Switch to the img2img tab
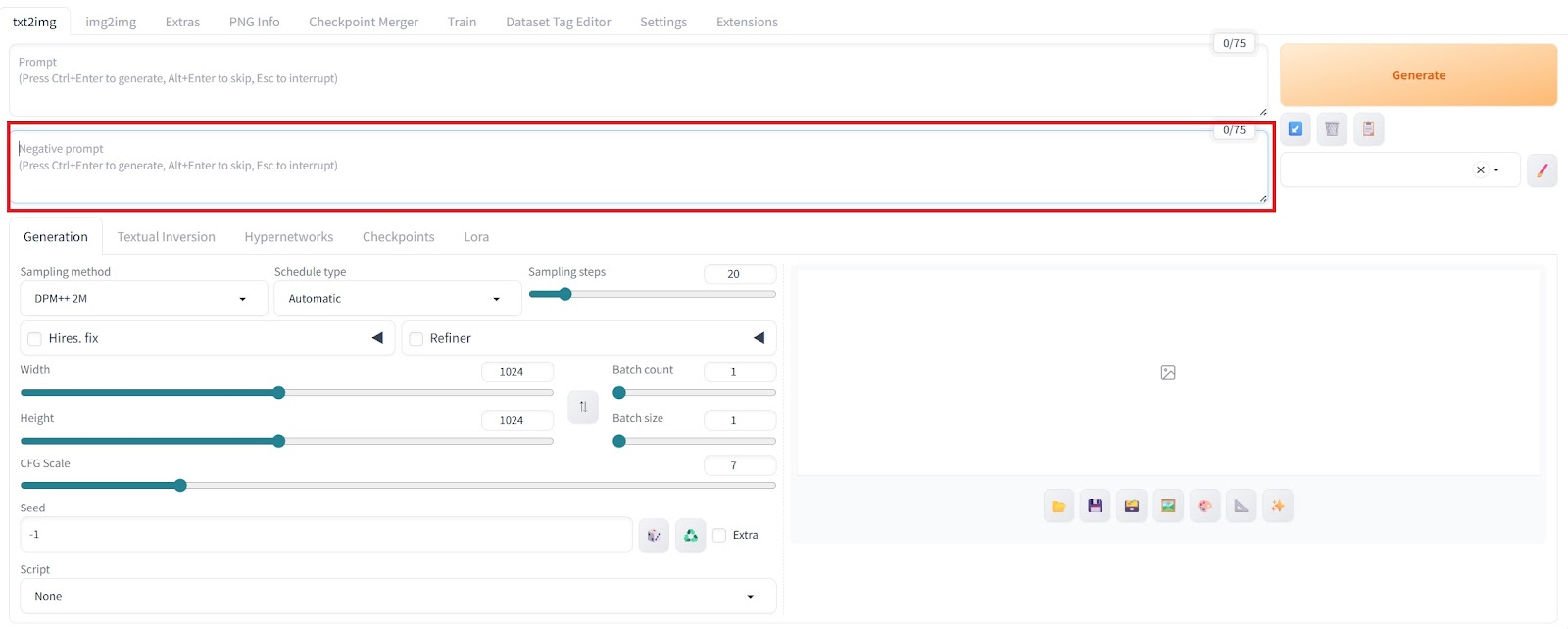 coord(111,22)
